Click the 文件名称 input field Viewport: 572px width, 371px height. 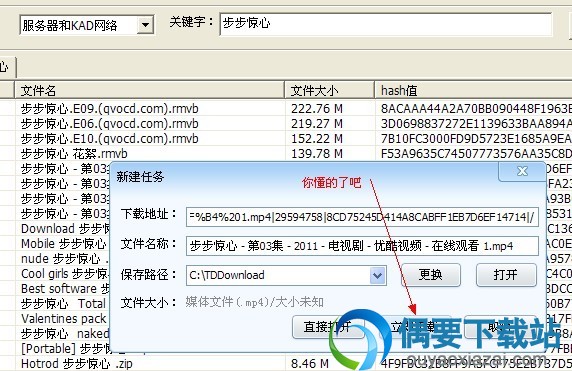click(362, 246)
